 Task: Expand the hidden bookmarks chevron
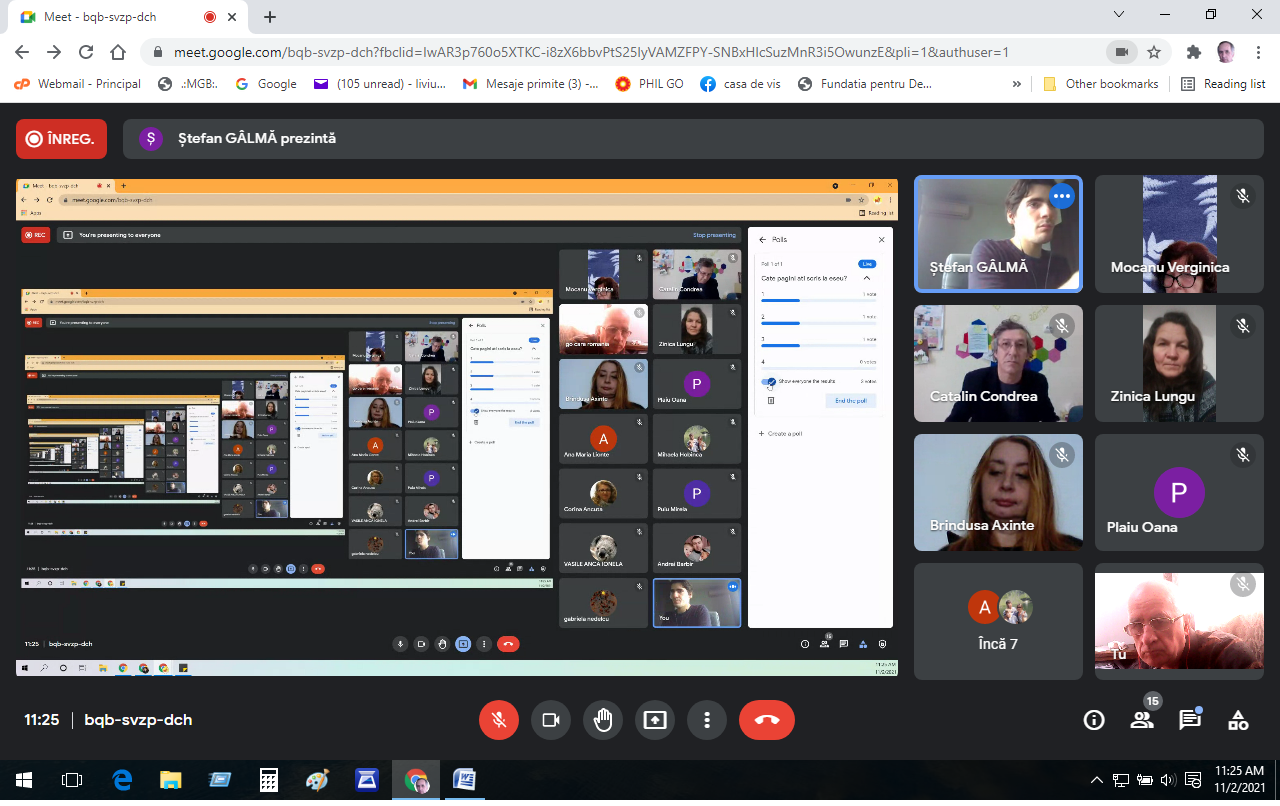(1017, 84)
